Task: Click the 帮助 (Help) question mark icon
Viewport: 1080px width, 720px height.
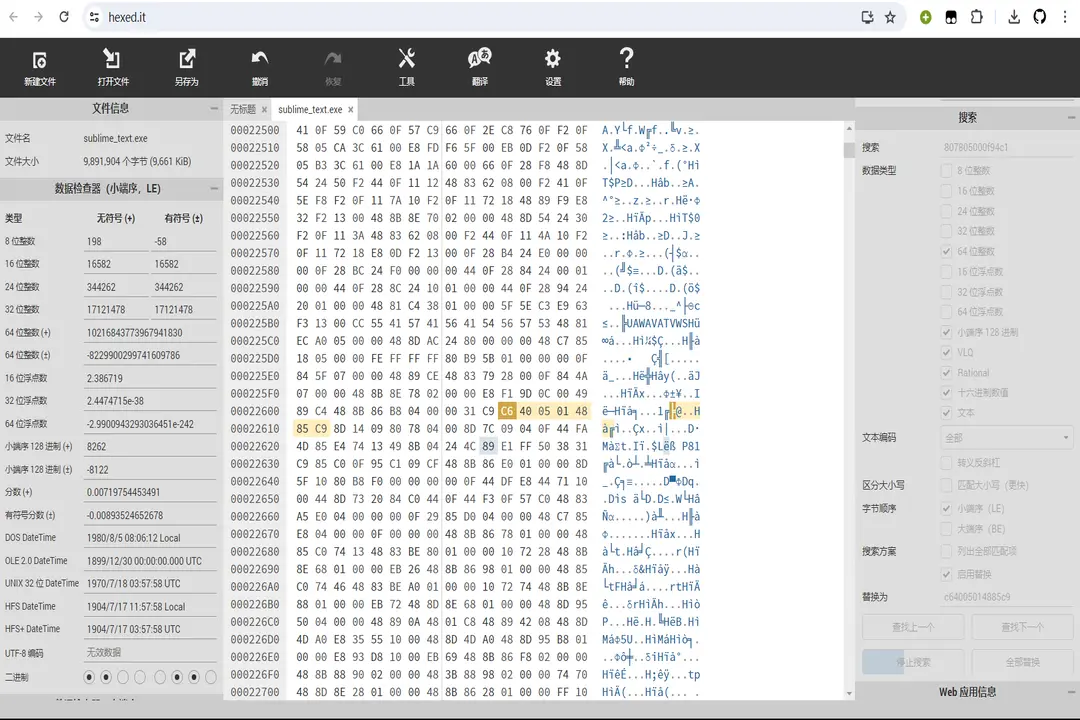Action: point(626,67)
